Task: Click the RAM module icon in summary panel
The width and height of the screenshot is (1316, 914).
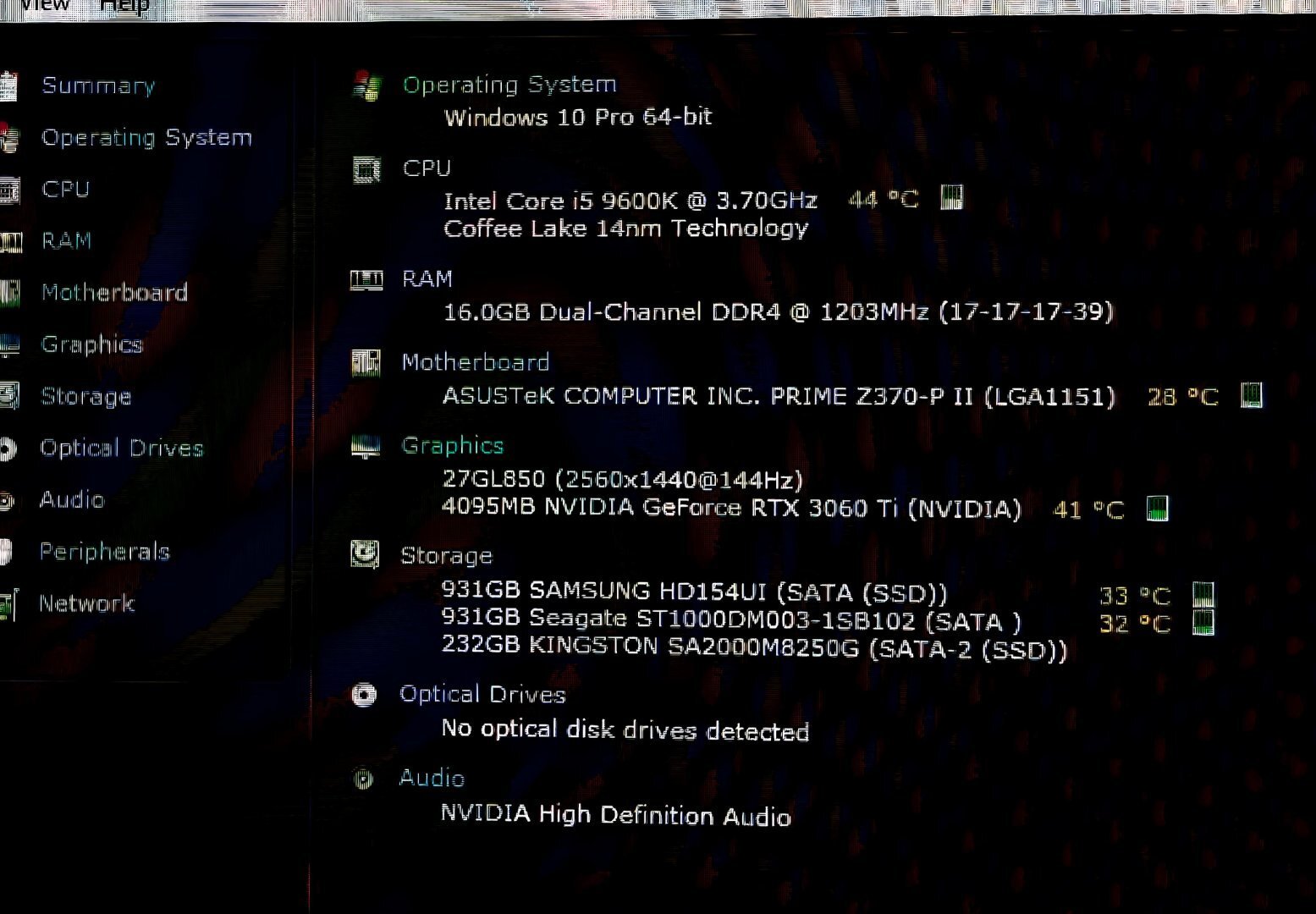Action: click(366, 280)
